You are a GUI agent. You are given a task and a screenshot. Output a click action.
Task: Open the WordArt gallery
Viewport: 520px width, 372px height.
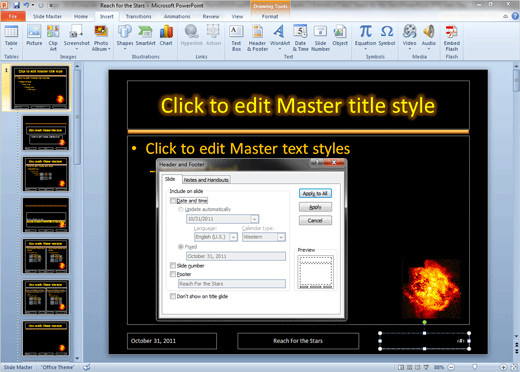(x=280, y=36)
